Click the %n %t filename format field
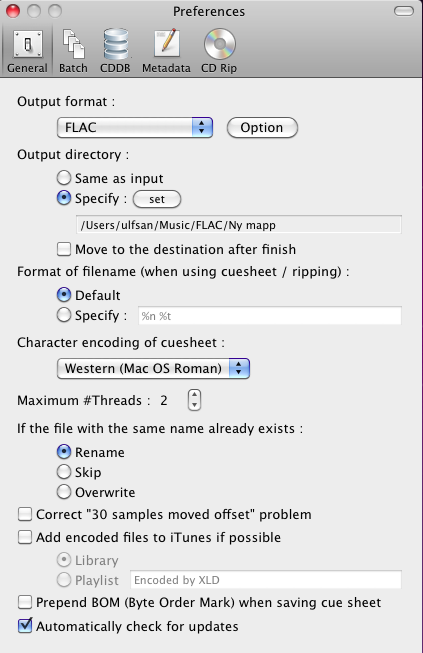The image size is (423, 653). 270,316
